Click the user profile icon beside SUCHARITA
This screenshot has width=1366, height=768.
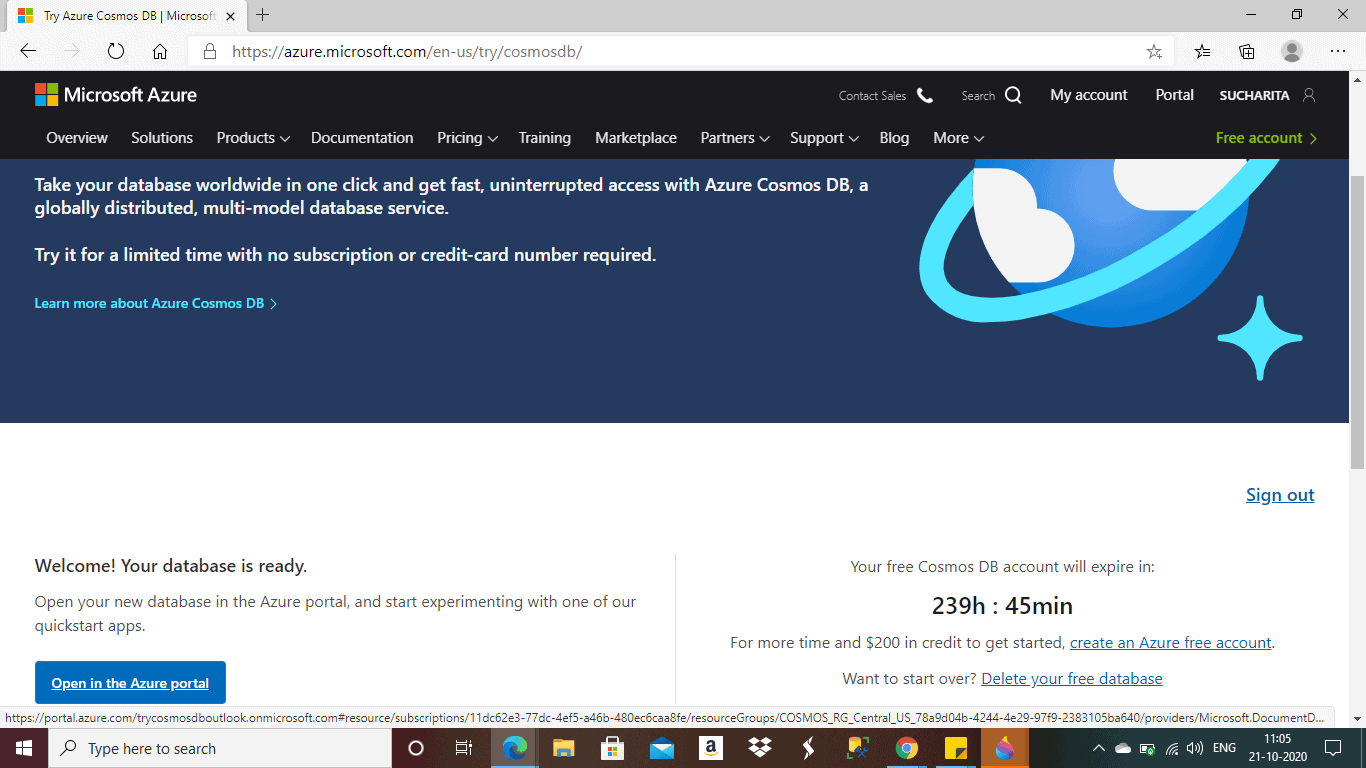click(1309, 95)
